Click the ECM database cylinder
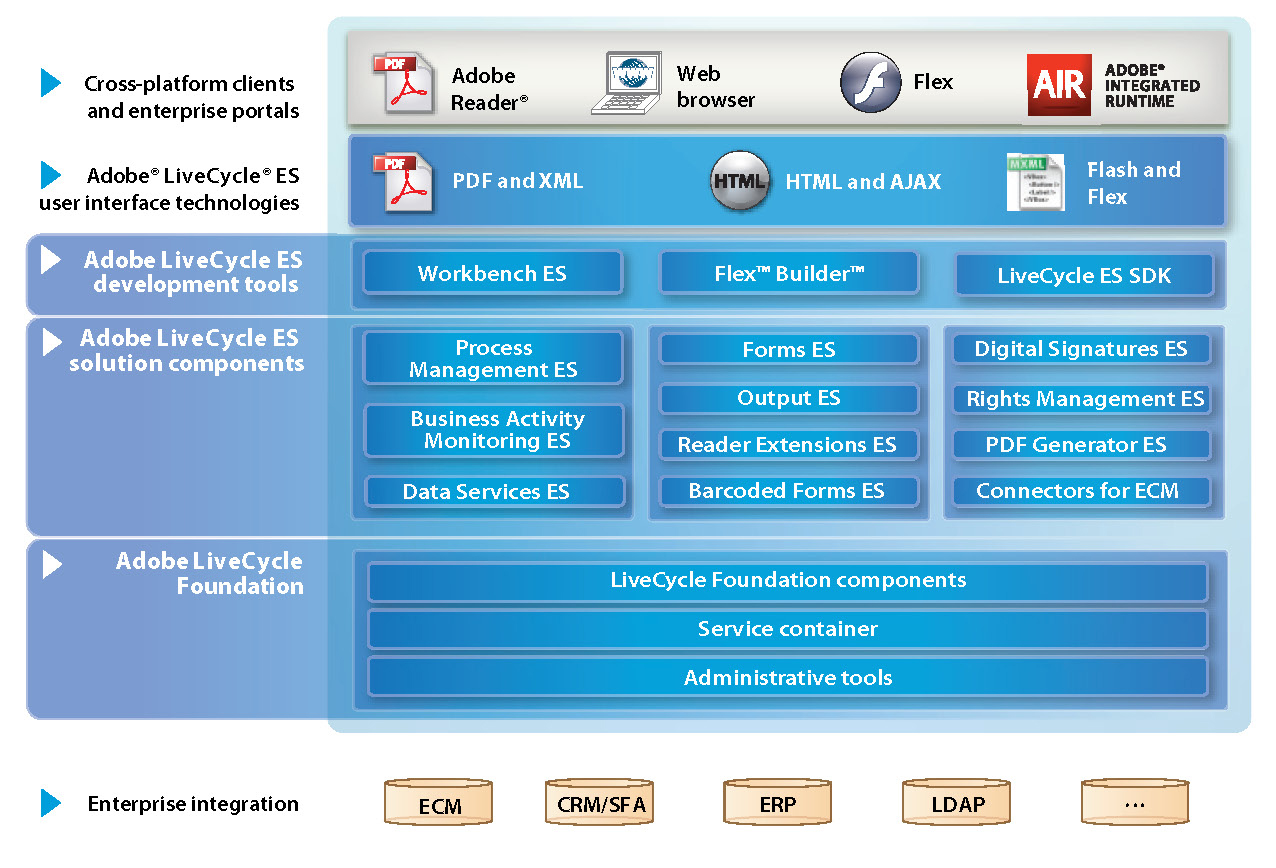 [439, 803]
